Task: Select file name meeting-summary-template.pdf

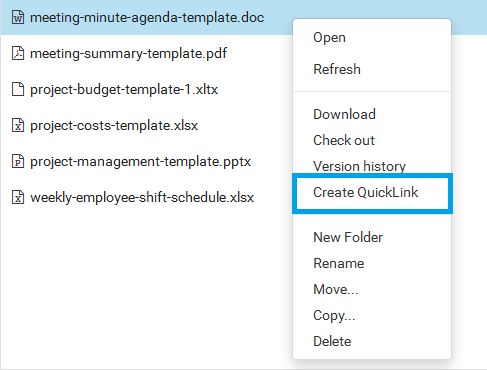Action: (128, 53)
